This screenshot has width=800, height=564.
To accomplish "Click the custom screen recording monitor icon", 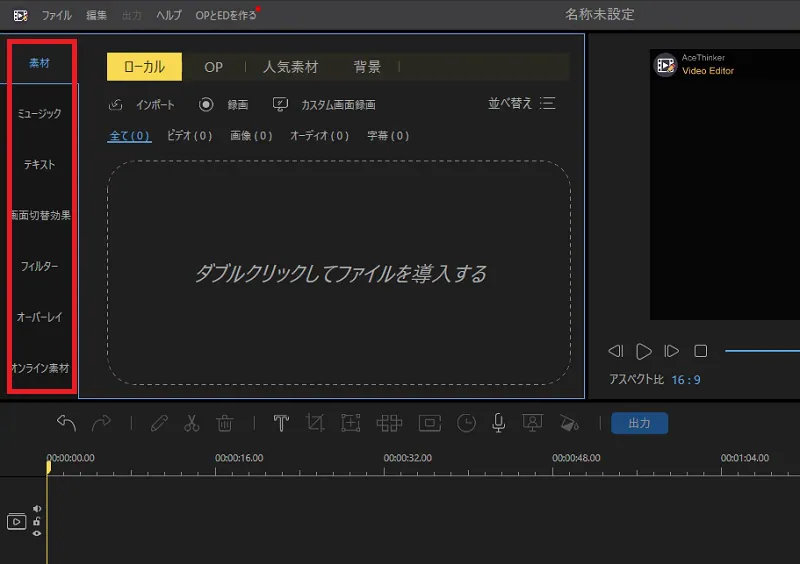I will 280,104.
